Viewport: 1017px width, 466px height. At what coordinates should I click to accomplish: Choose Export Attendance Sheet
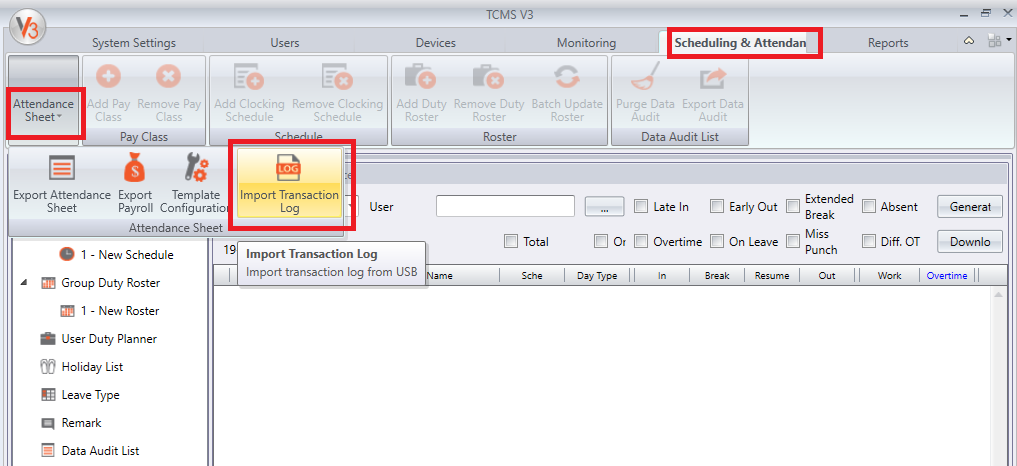[62, 184]
